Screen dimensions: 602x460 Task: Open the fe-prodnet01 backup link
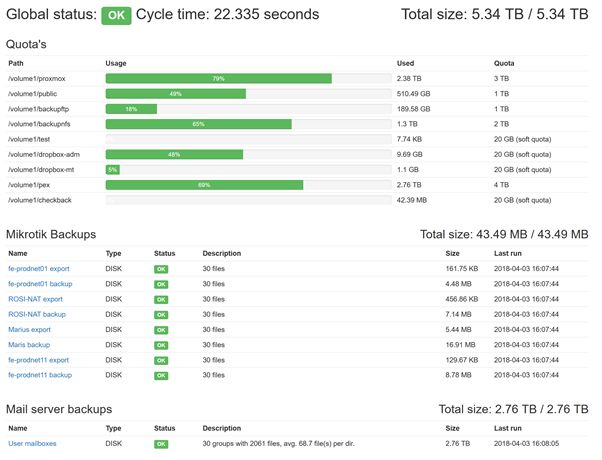(x=40, y=284)
